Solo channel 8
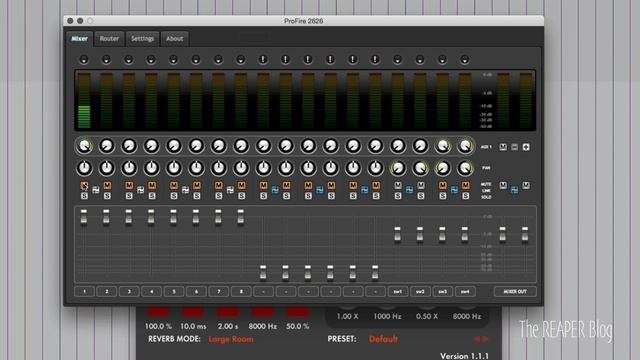The width and height of the screenshot is (640, 360). pyautogui.click(x=242, y=196)
